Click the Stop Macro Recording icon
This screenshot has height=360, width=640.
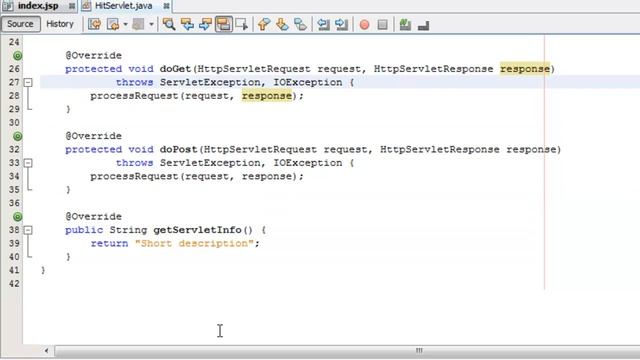click(x=382, y=25)
